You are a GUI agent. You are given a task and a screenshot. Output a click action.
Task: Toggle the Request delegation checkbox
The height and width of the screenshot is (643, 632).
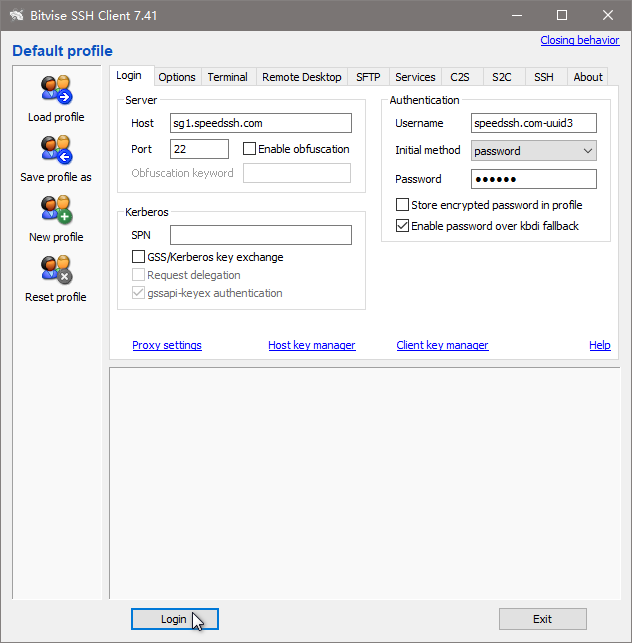(138, 275)
